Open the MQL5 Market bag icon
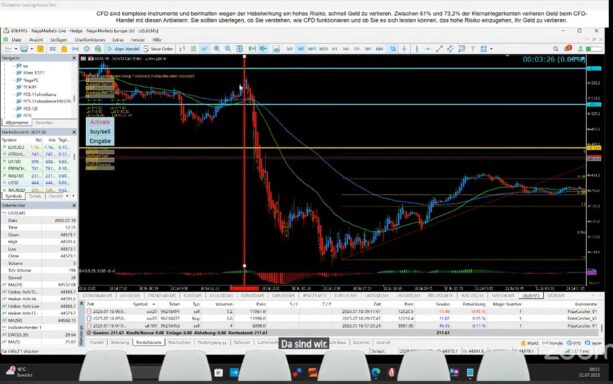 pos(64,49)
